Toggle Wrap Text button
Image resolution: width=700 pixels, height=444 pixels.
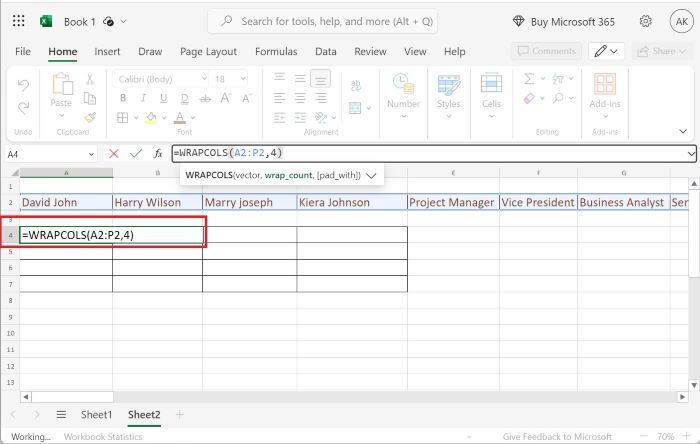[356, 85]
